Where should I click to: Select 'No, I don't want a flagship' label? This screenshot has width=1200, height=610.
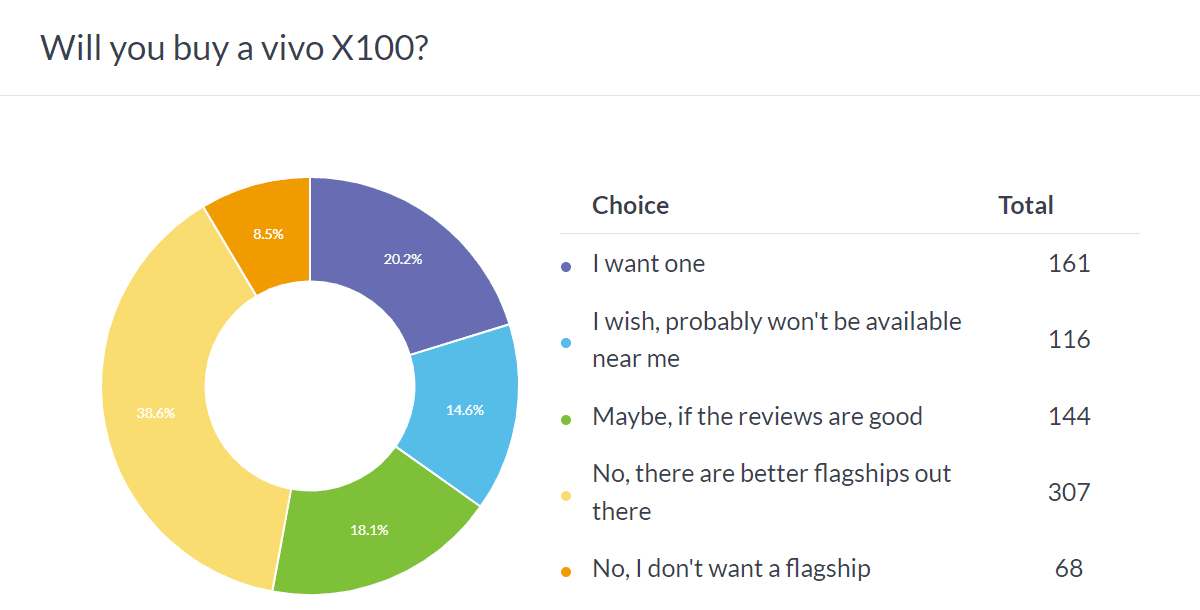pos(731,569)
